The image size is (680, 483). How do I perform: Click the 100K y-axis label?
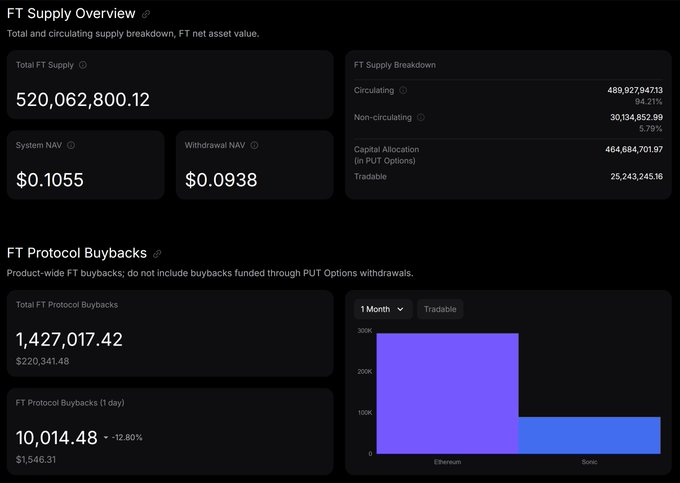(x=365, y=413)
